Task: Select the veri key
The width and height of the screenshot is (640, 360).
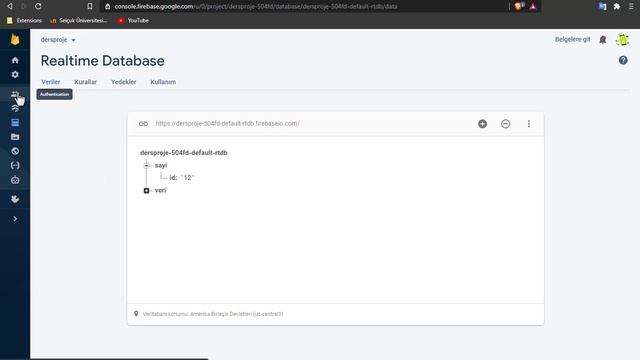Action: [160, 191]
